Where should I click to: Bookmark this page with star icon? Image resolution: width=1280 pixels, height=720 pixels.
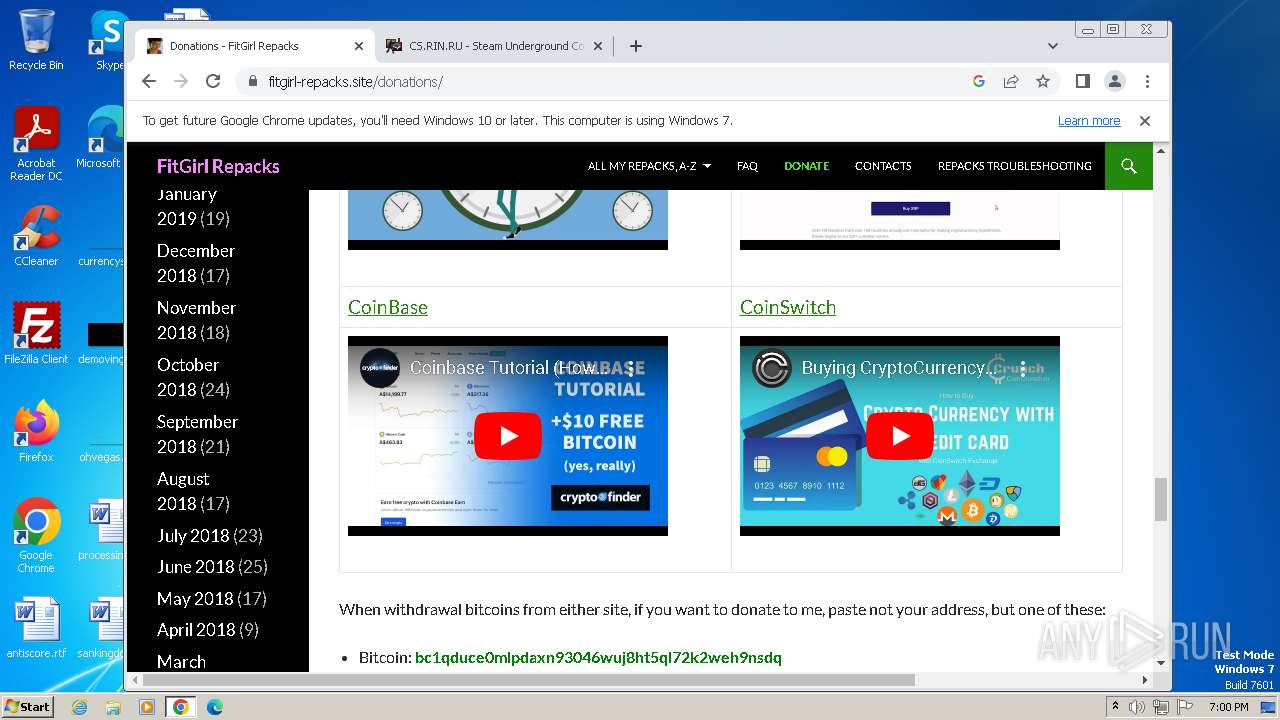point(1043,81)
